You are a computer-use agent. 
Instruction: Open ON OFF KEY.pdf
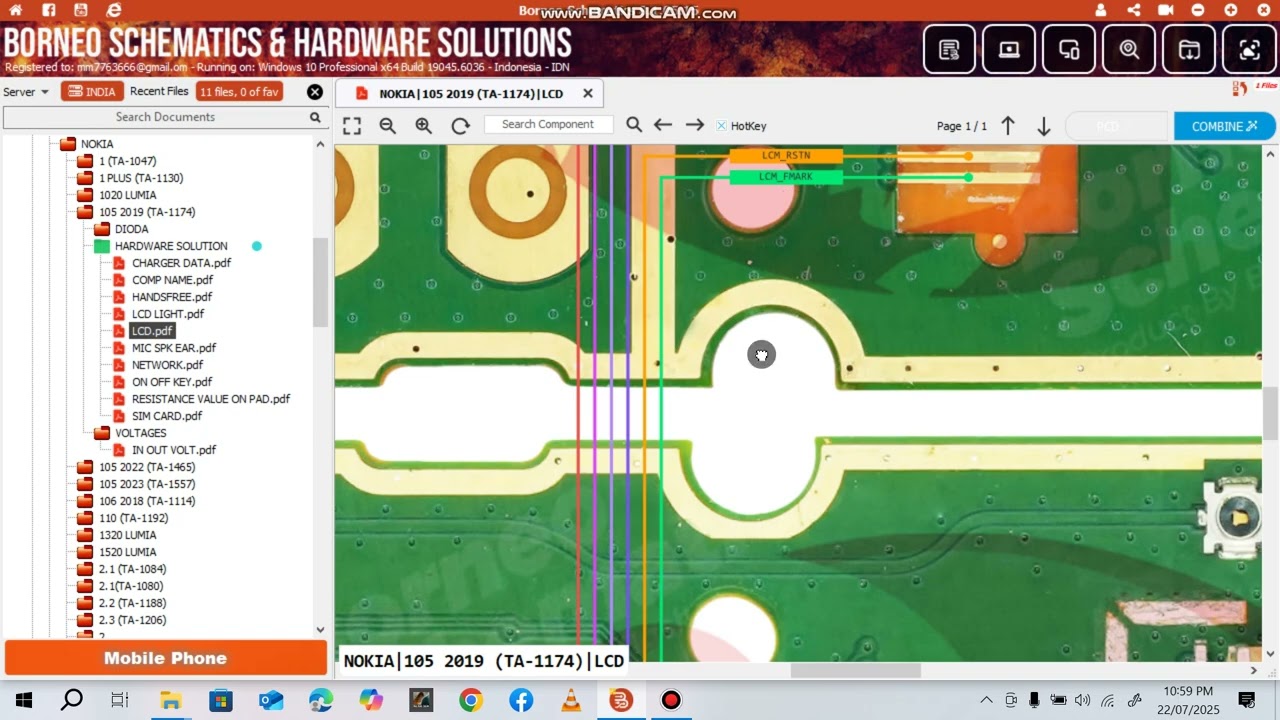[172, 382]
